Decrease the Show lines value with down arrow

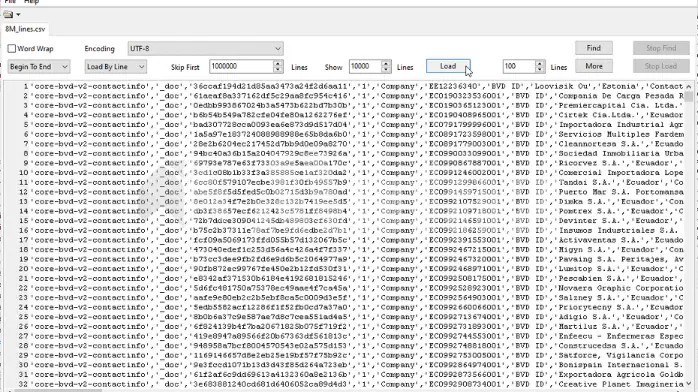pos(386,70)
